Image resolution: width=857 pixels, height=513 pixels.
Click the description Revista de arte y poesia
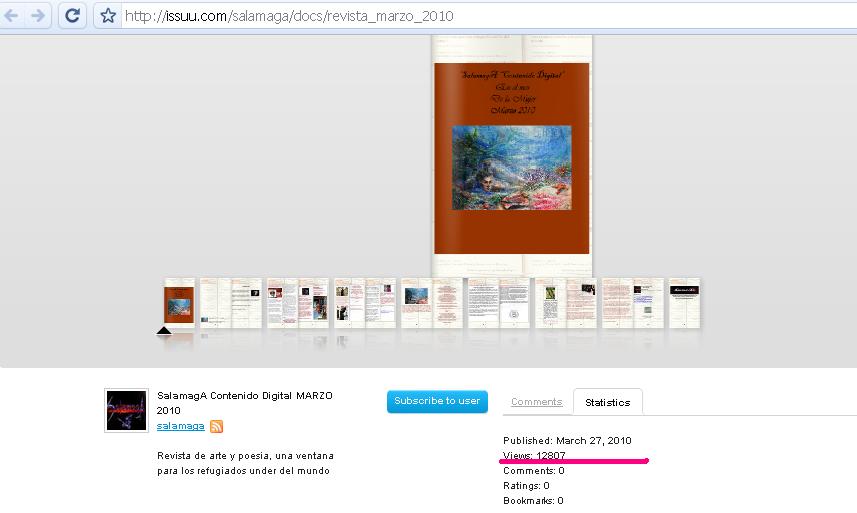245,463
